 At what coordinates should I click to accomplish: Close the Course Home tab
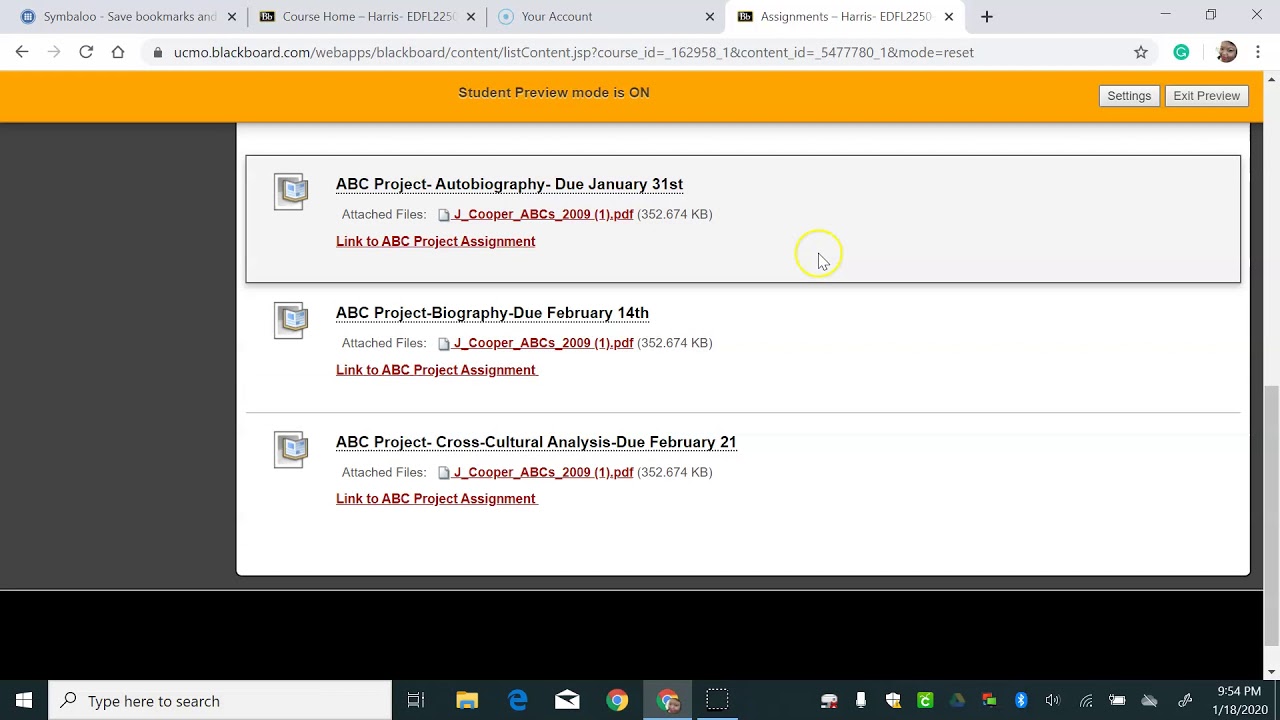click(471, 16)
